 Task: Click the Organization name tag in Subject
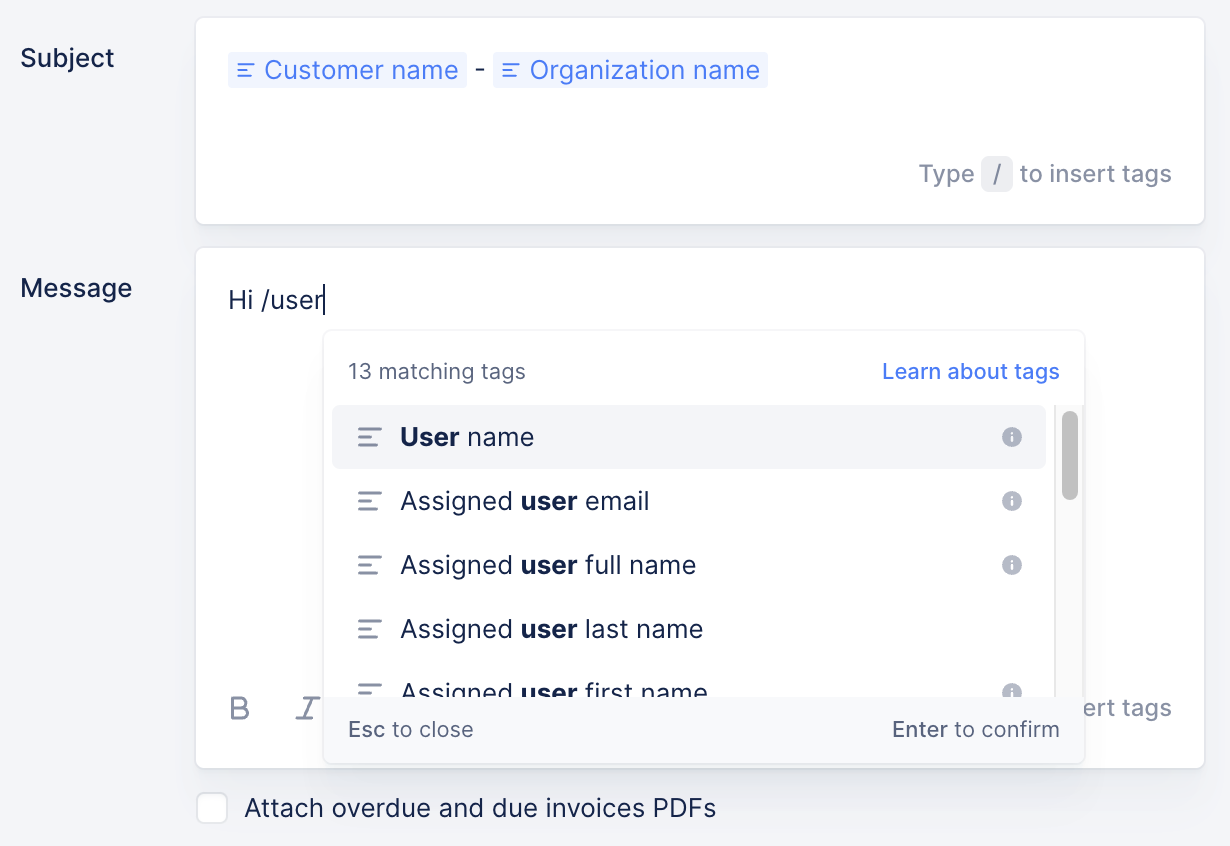[644, 71]
